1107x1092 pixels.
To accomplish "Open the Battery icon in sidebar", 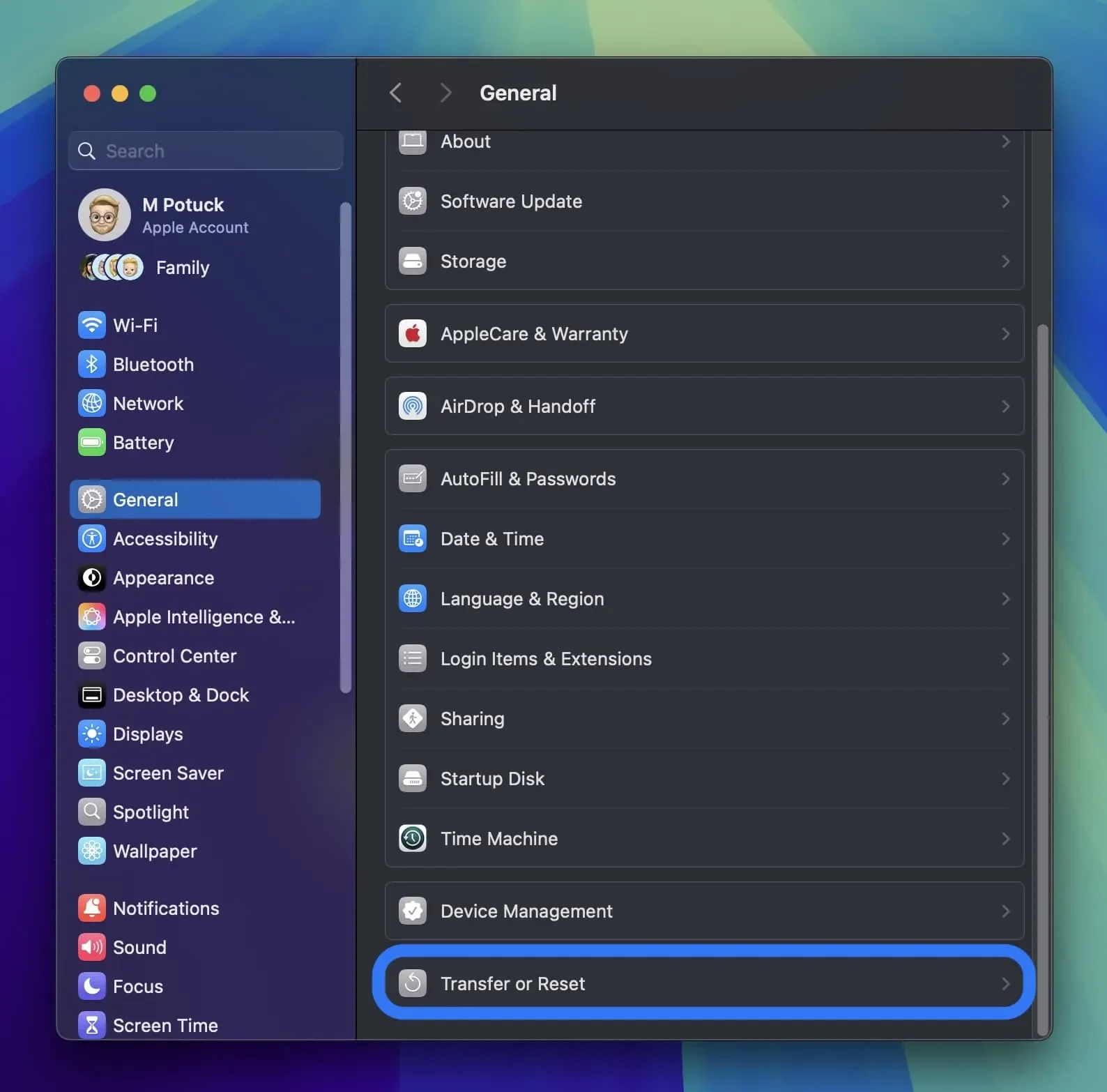I will (91, 442).
